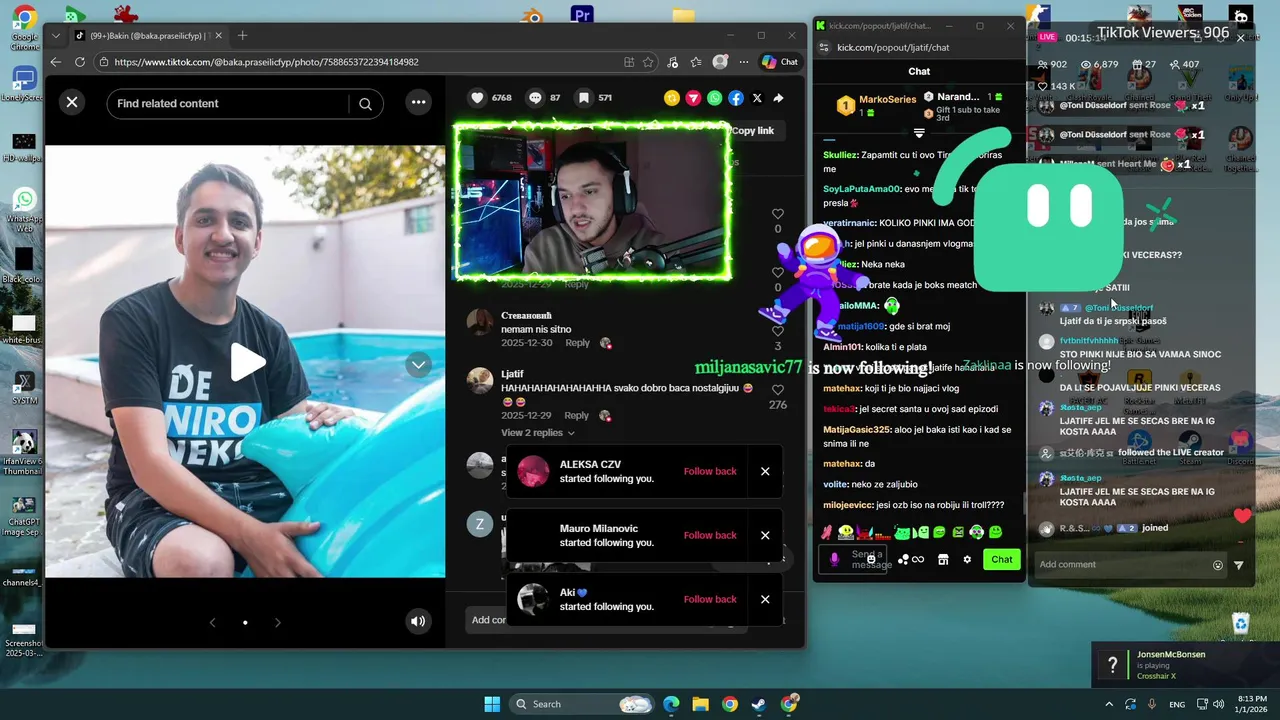Image resolution: width=1280 pixels, height=720 pixels.
Task: Click the purple microphone in Kick chat
Action: pos(835,560)
